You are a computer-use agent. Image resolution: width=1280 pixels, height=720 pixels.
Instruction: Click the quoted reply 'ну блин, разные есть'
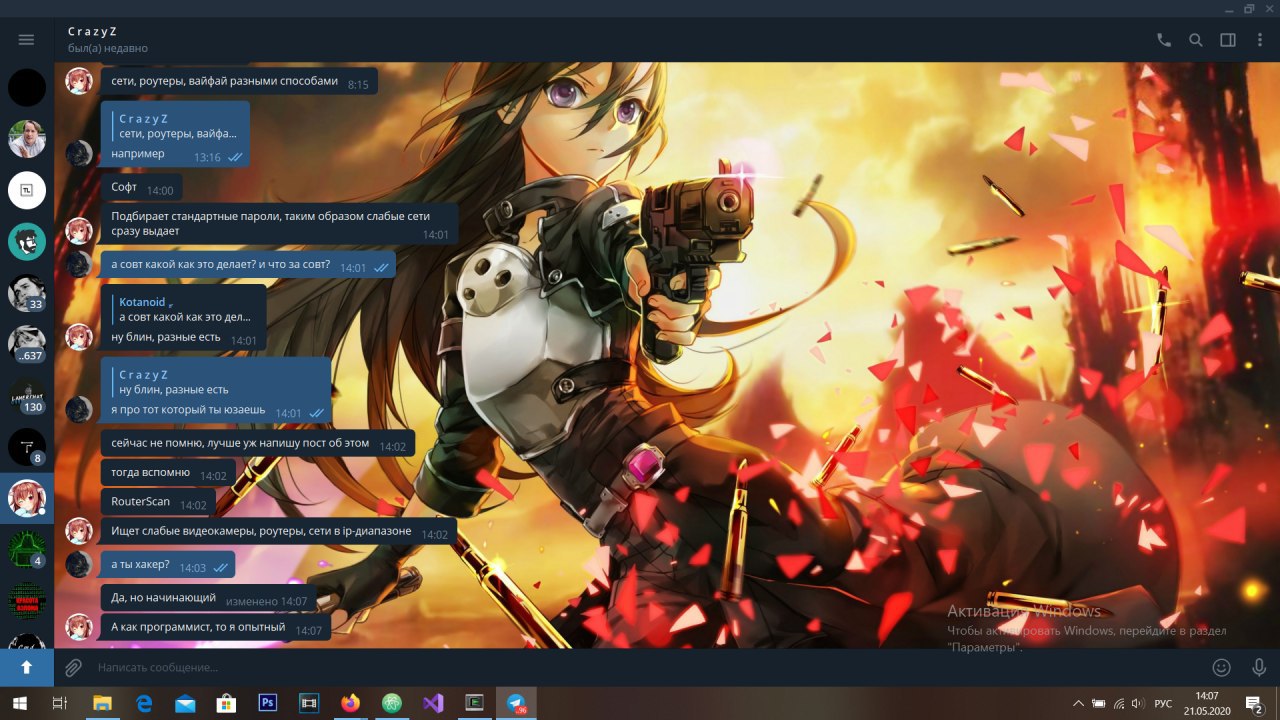[216, 382]
